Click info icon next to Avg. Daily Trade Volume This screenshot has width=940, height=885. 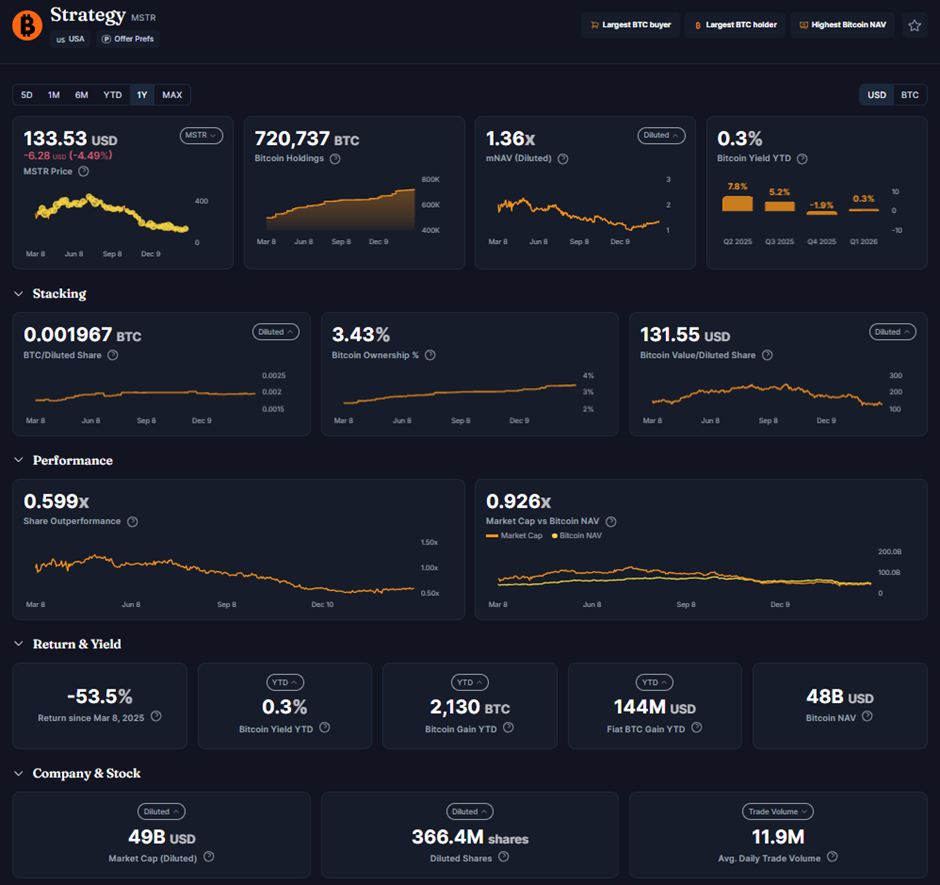point(832,857)
